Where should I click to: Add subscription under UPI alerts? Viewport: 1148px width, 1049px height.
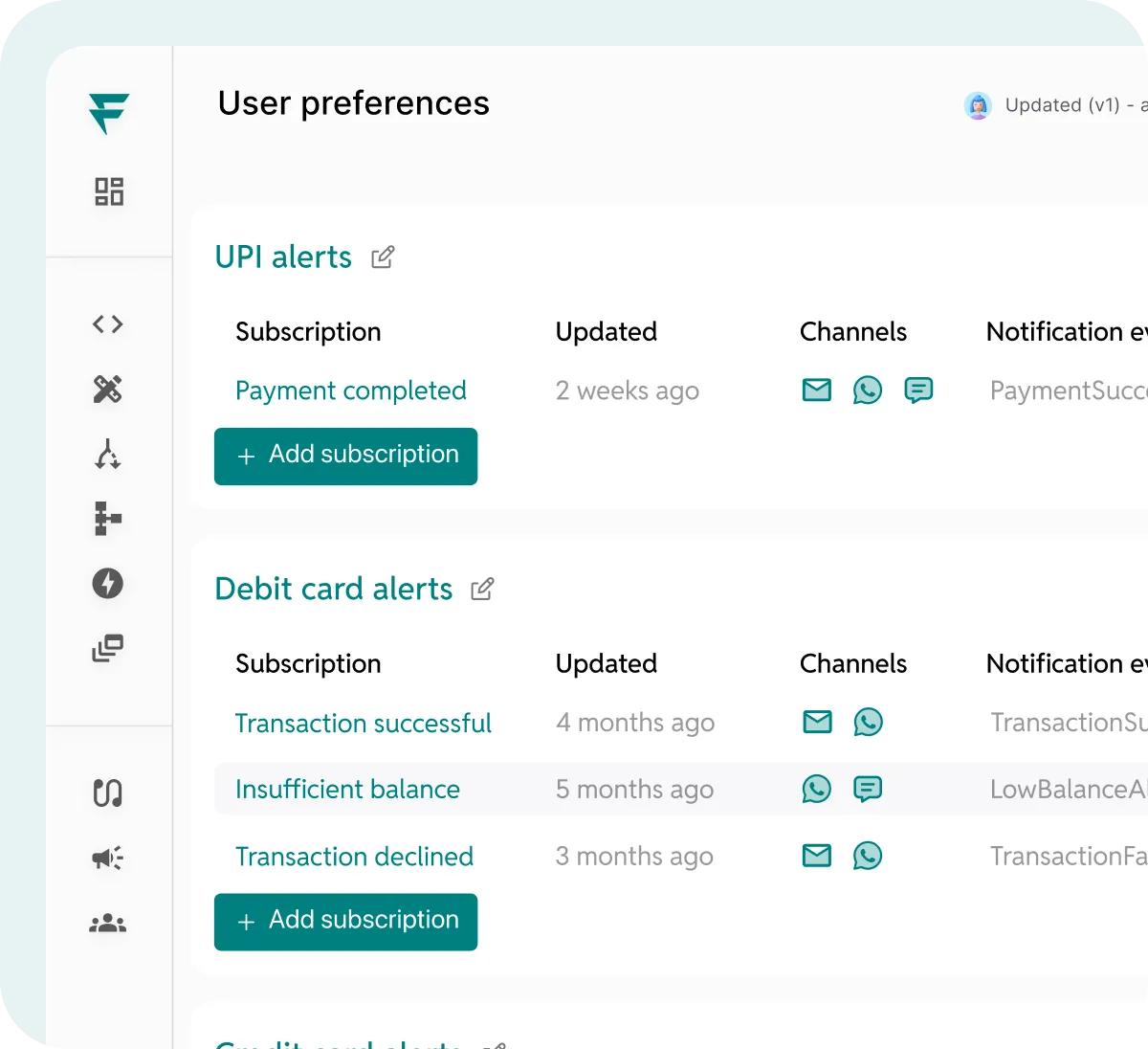pos(345,456)
